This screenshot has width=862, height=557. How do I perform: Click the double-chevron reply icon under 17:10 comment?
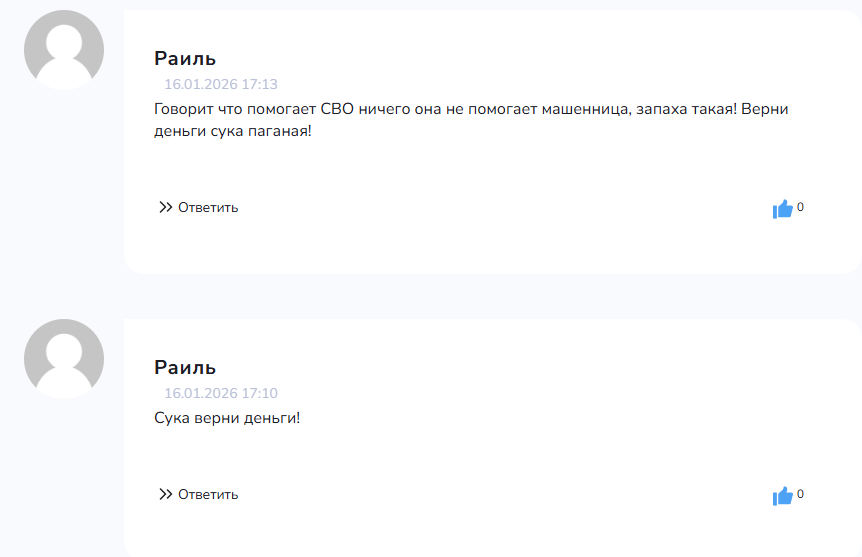tap(165, 494)
